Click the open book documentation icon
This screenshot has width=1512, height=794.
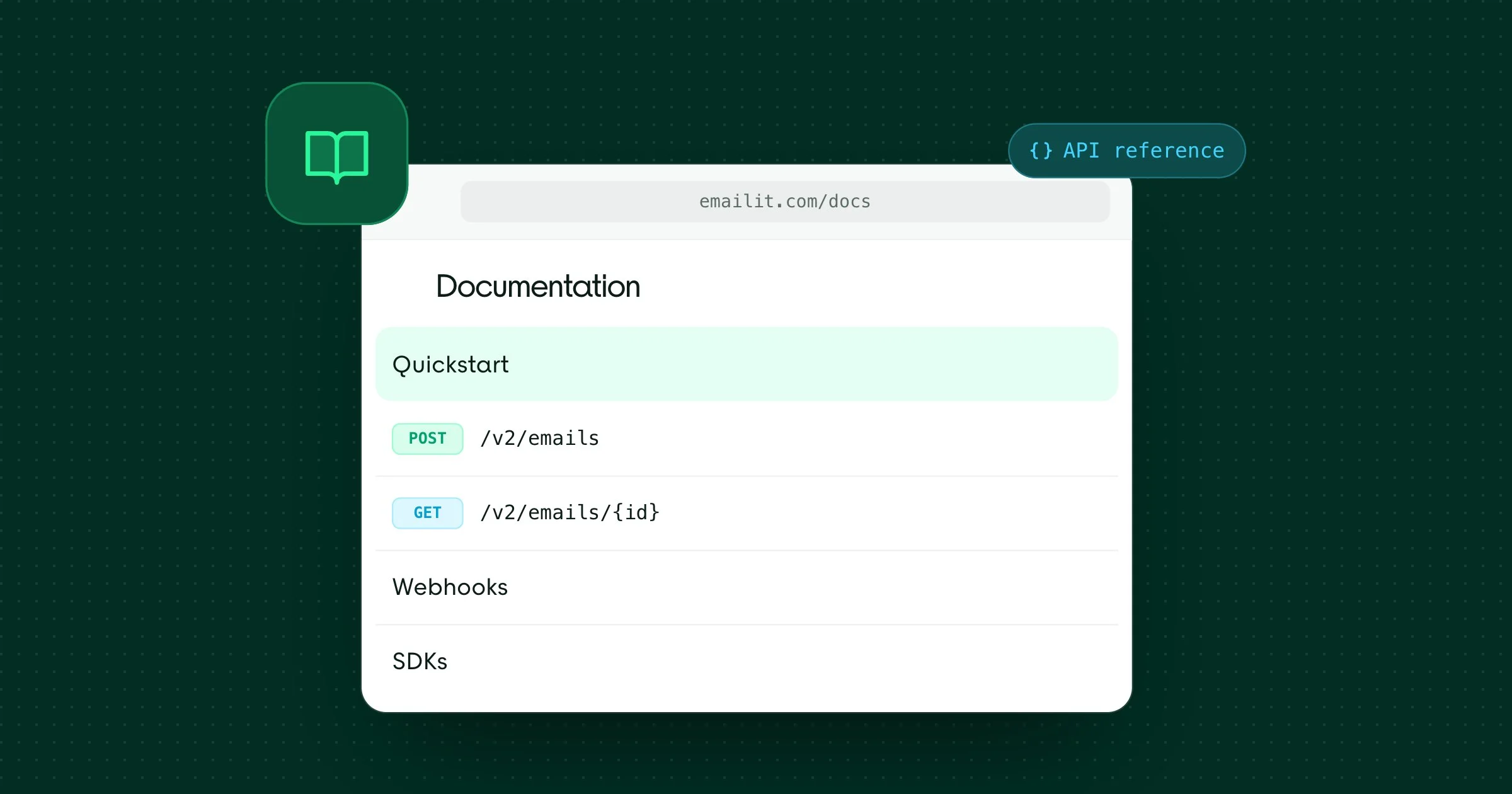pyautogui.click(x=337, y=156)
